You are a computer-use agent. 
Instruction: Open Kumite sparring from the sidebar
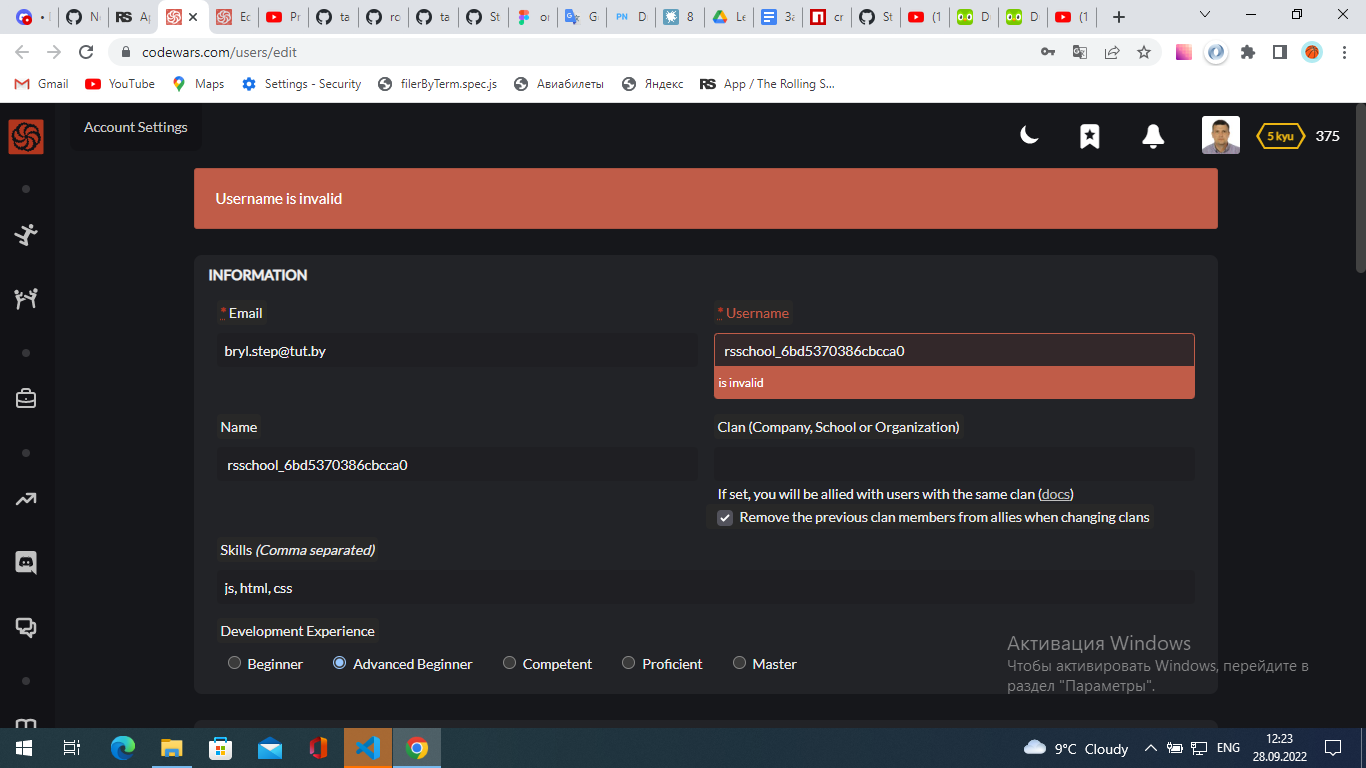point(24,298)
